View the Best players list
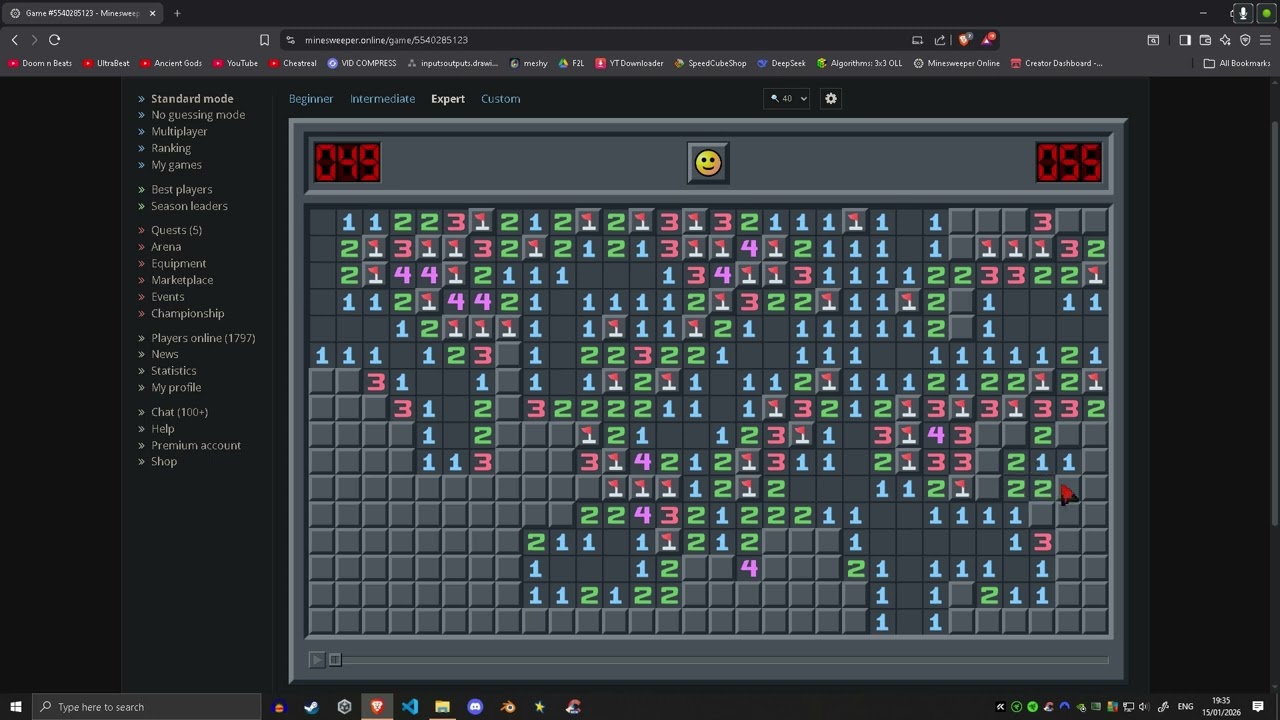 (181, 189)
